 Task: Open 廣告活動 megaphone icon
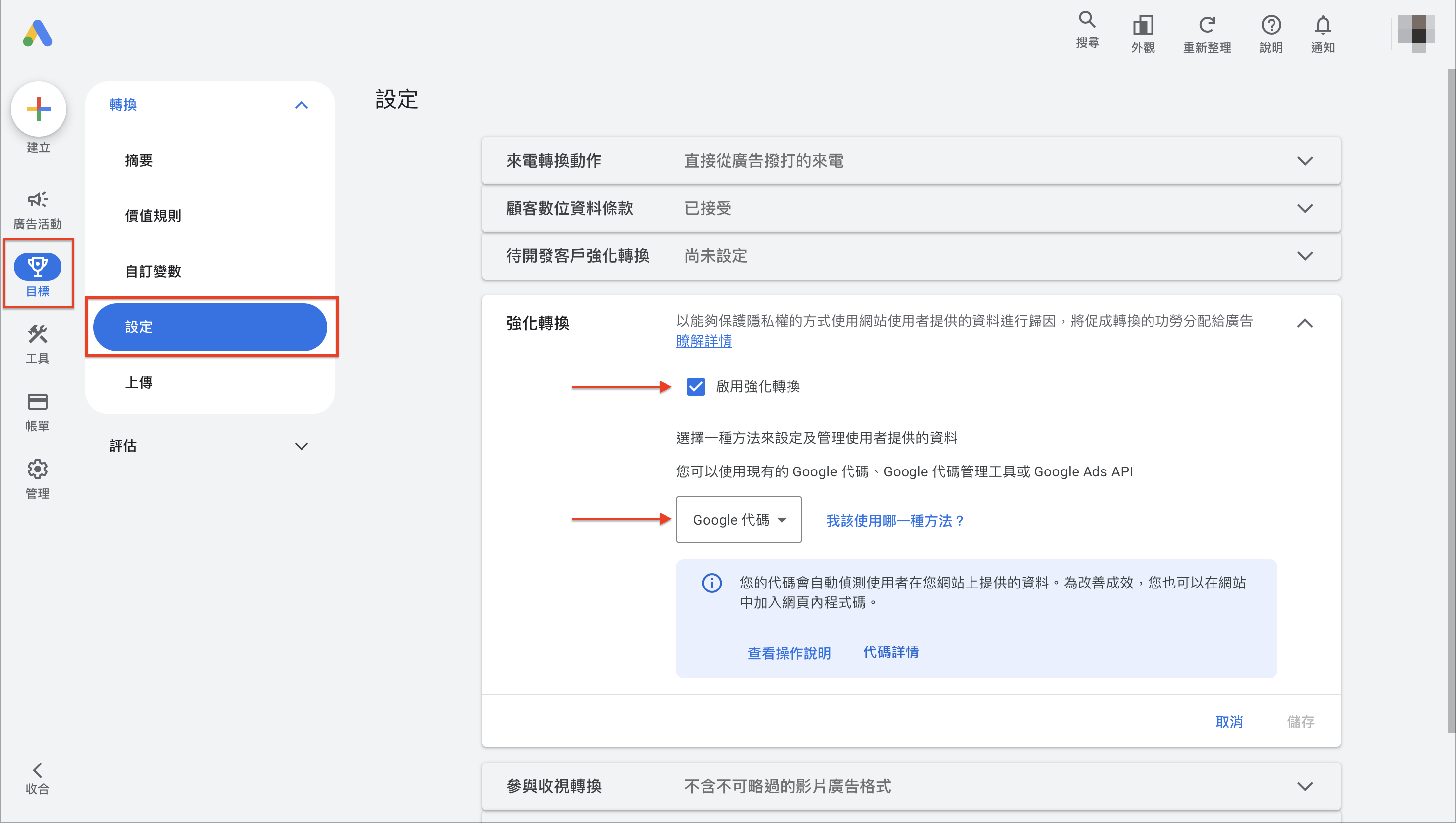click(x=37, y=199)
